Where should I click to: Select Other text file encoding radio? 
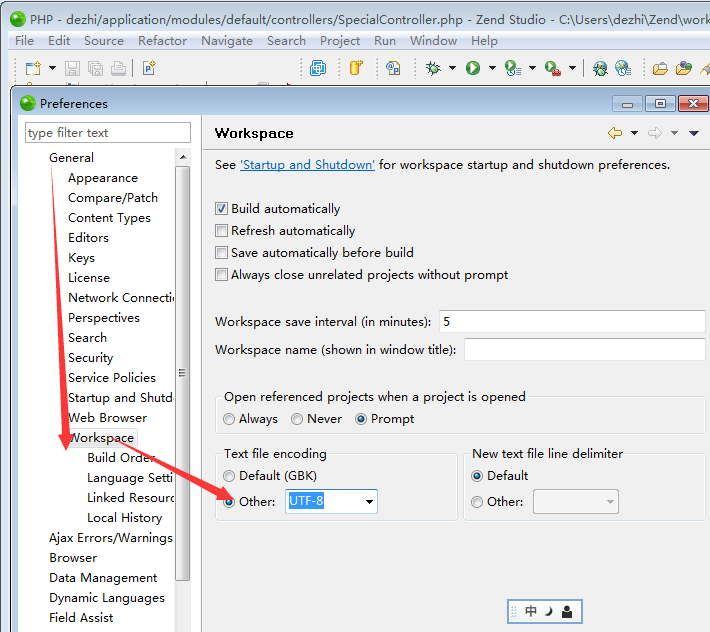point(229,502)
